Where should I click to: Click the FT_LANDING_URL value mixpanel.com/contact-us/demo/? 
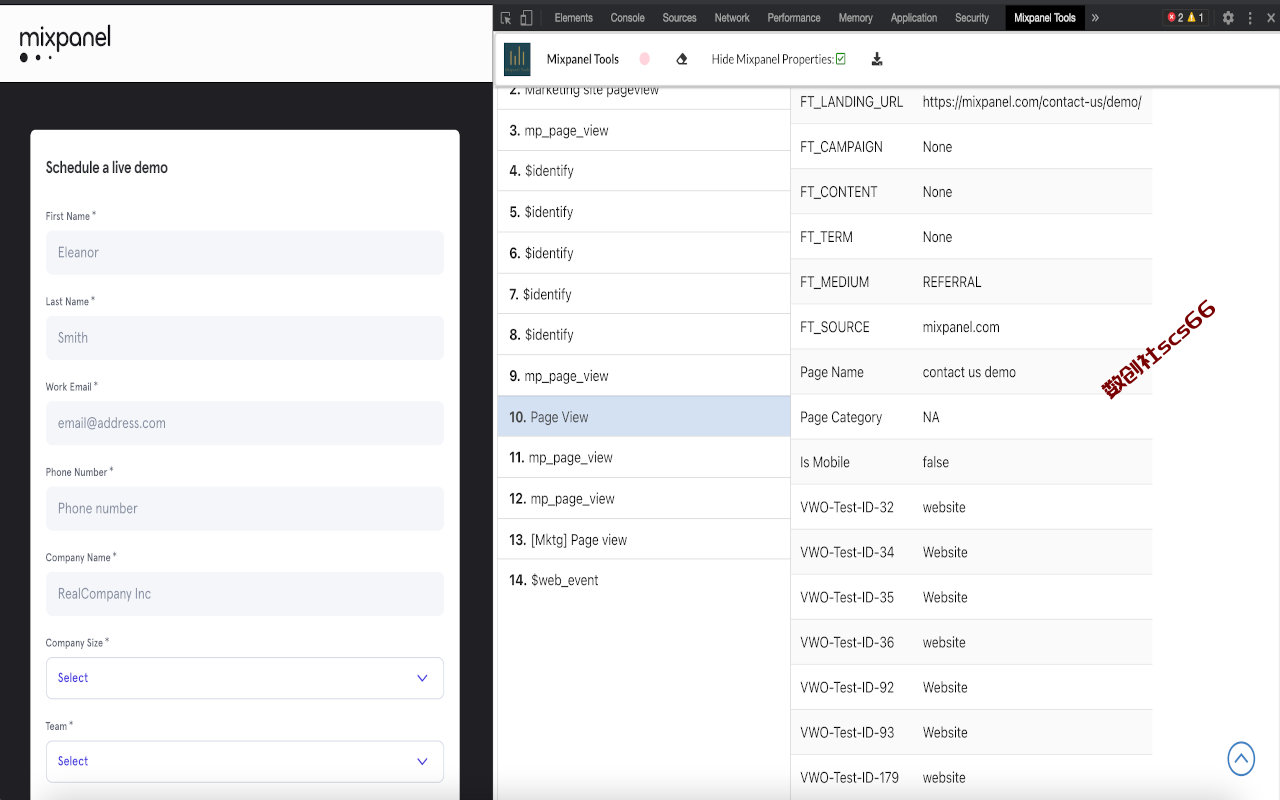pyautogui.click(x=1032, y=102)
